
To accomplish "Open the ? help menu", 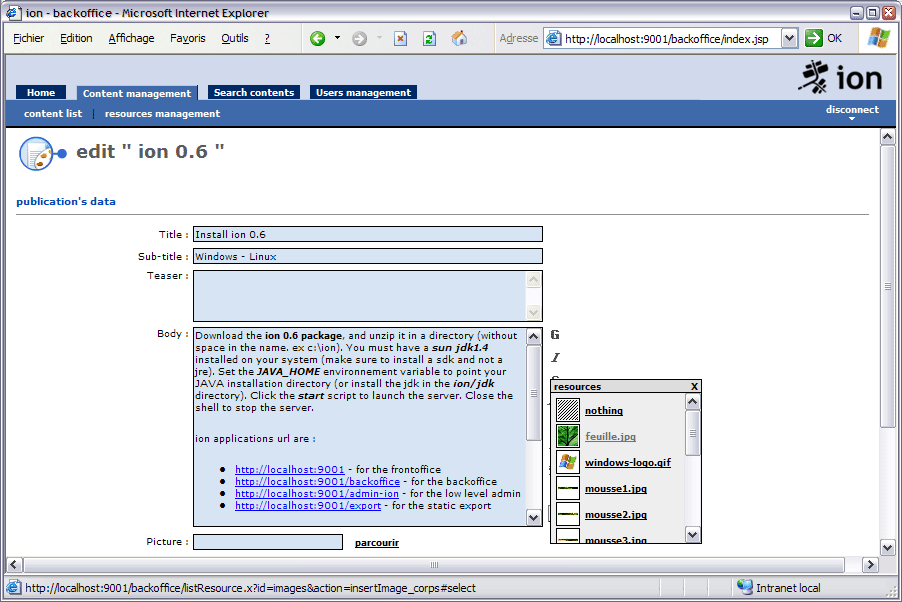I will (267, 39).
